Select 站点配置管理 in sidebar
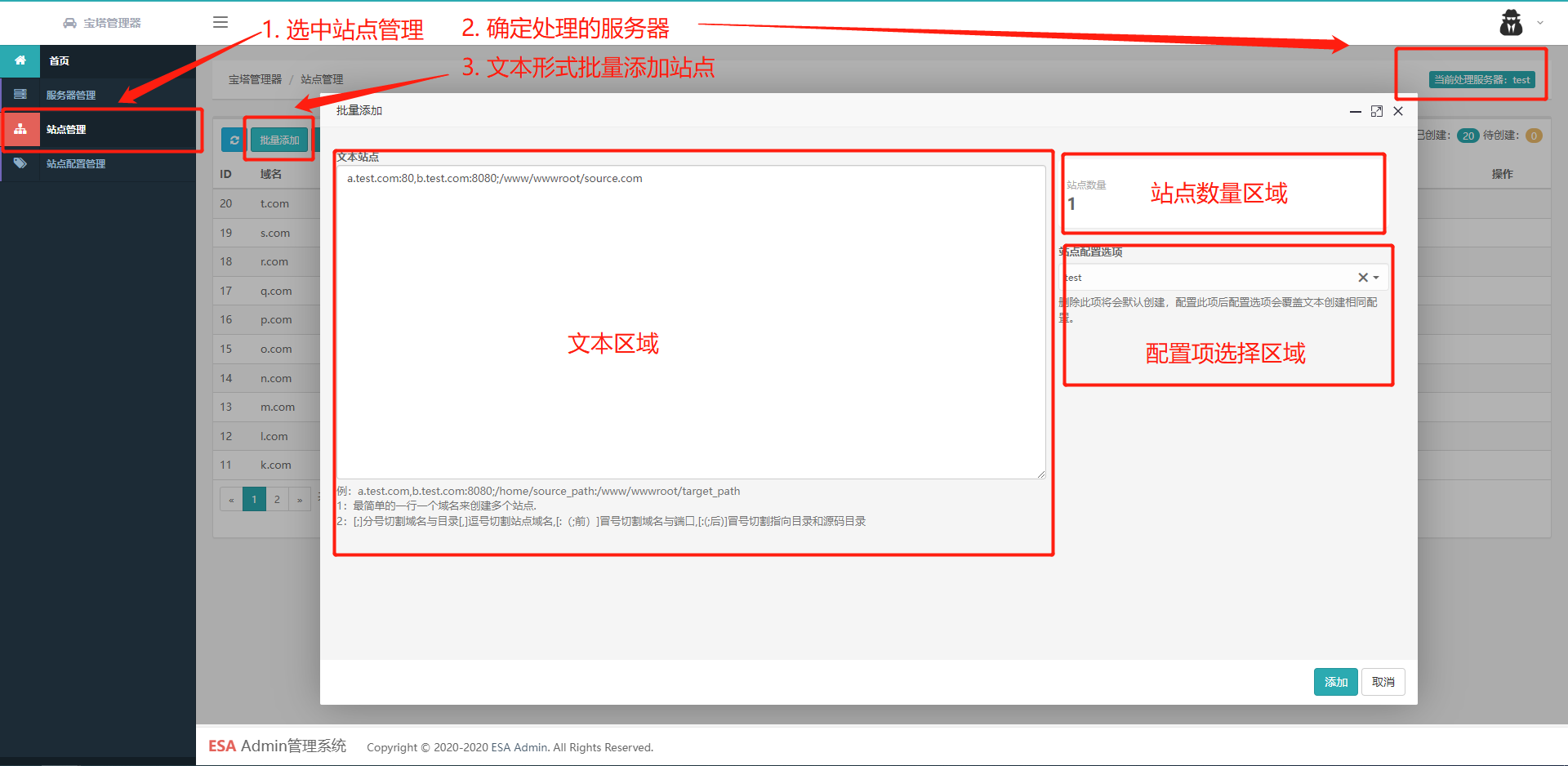1568x766 pixels. [x=76, y=164]
